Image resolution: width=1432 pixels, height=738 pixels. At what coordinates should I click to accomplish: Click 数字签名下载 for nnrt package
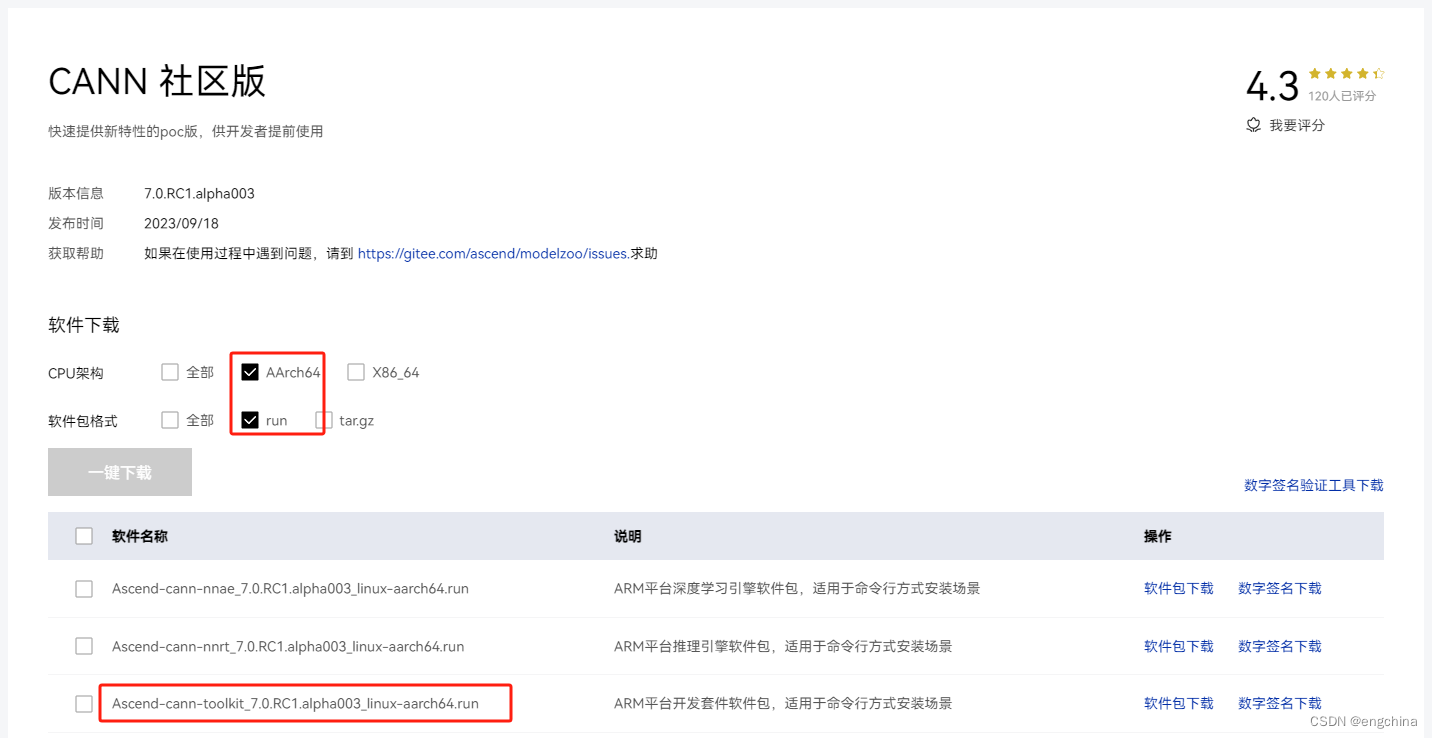click(1280, 646)
